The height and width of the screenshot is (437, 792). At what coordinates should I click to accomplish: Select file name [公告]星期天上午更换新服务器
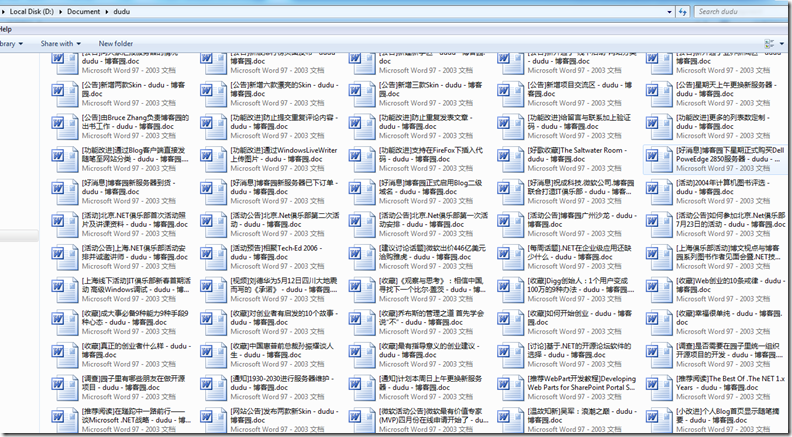(x=726, y=89)
